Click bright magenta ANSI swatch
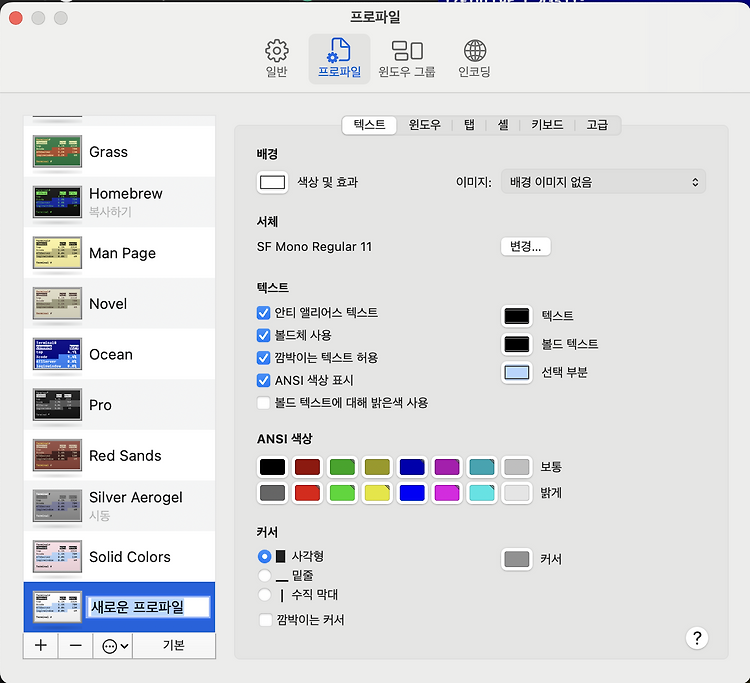The height and width of the screenshot is (683, 750). point(447,493)
